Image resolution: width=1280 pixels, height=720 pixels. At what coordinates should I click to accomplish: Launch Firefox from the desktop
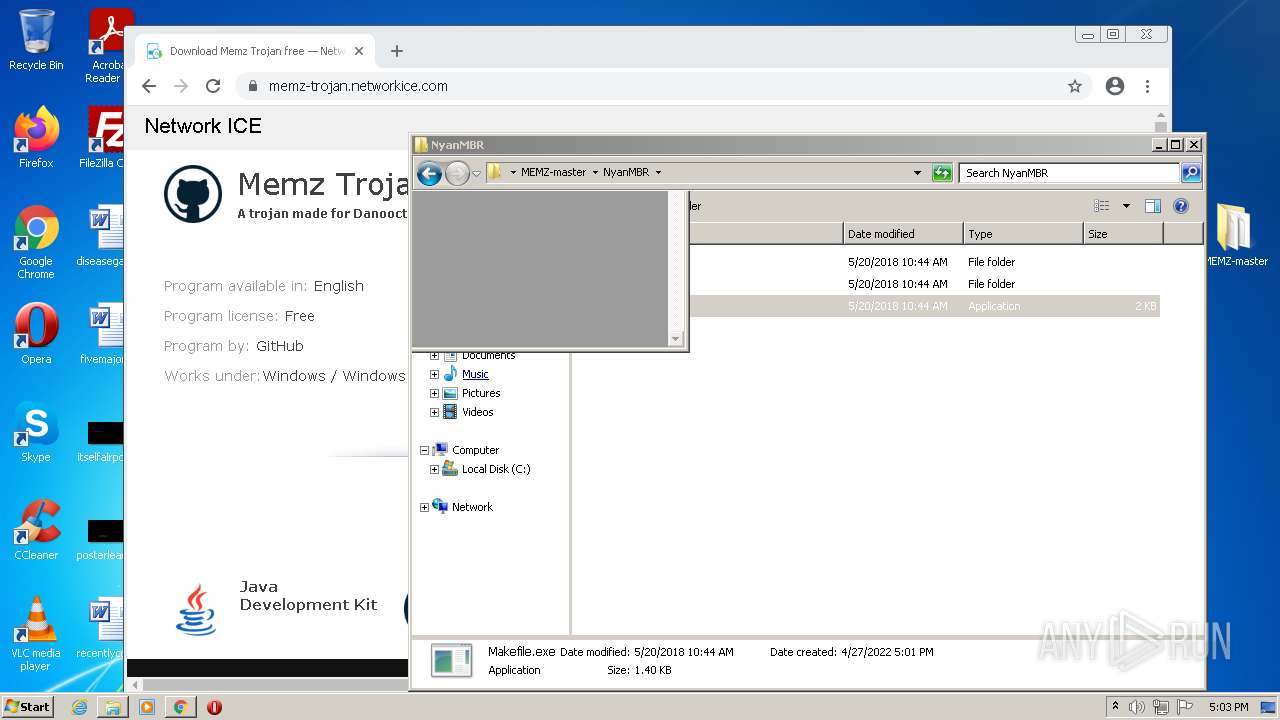click(x=36, y=138)
